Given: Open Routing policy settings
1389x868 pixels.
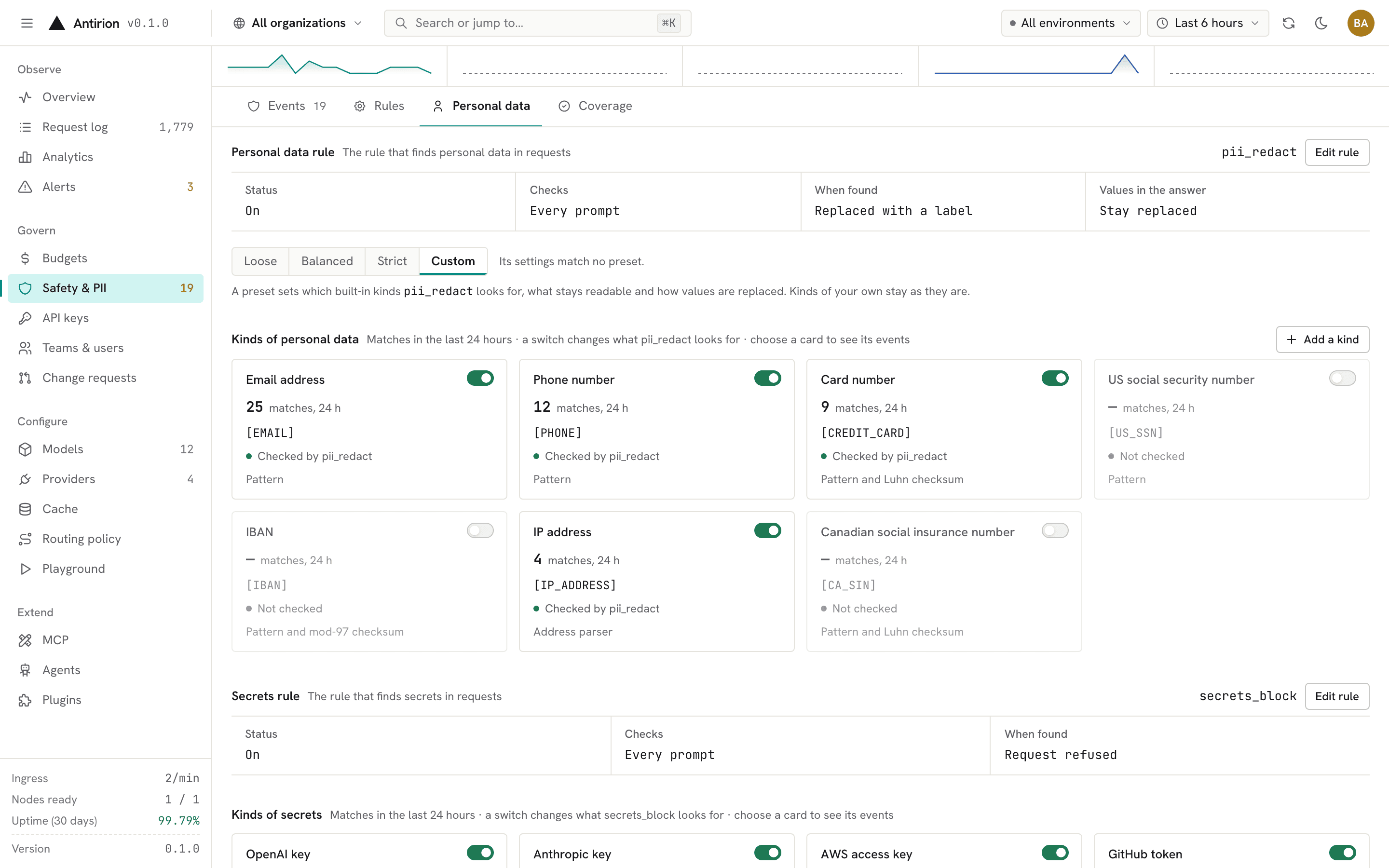Looking at the screenshot, I should point(106,539).
